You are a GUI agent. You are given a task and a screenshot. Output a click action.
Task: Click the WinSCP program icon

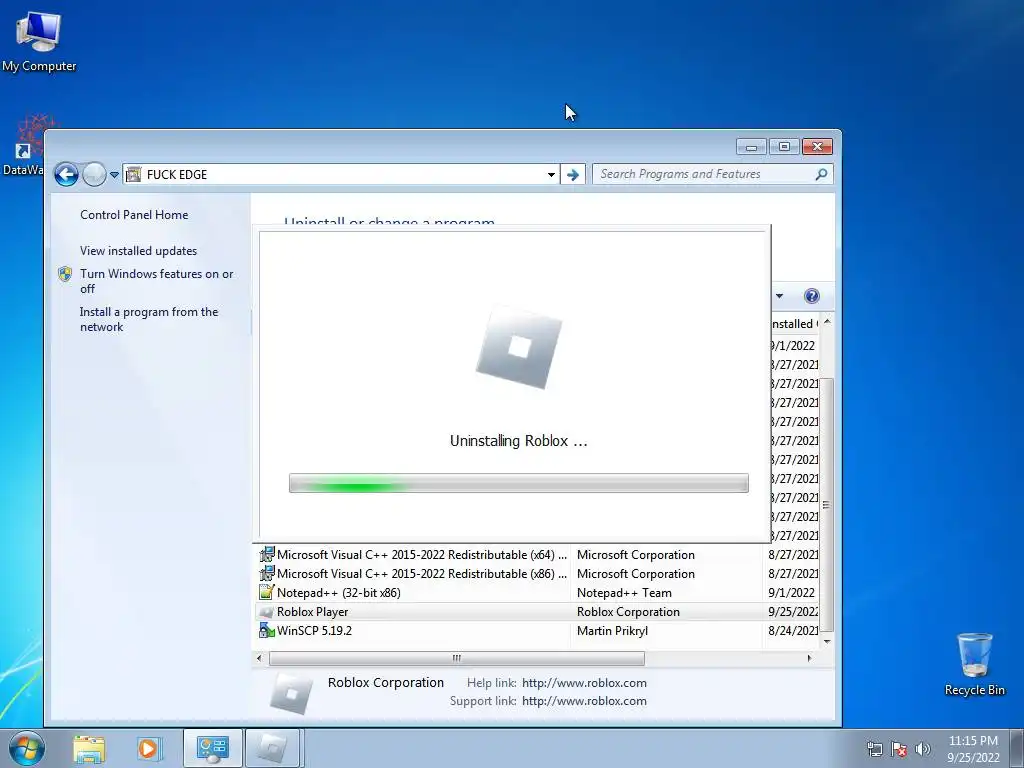coord(266,630)
